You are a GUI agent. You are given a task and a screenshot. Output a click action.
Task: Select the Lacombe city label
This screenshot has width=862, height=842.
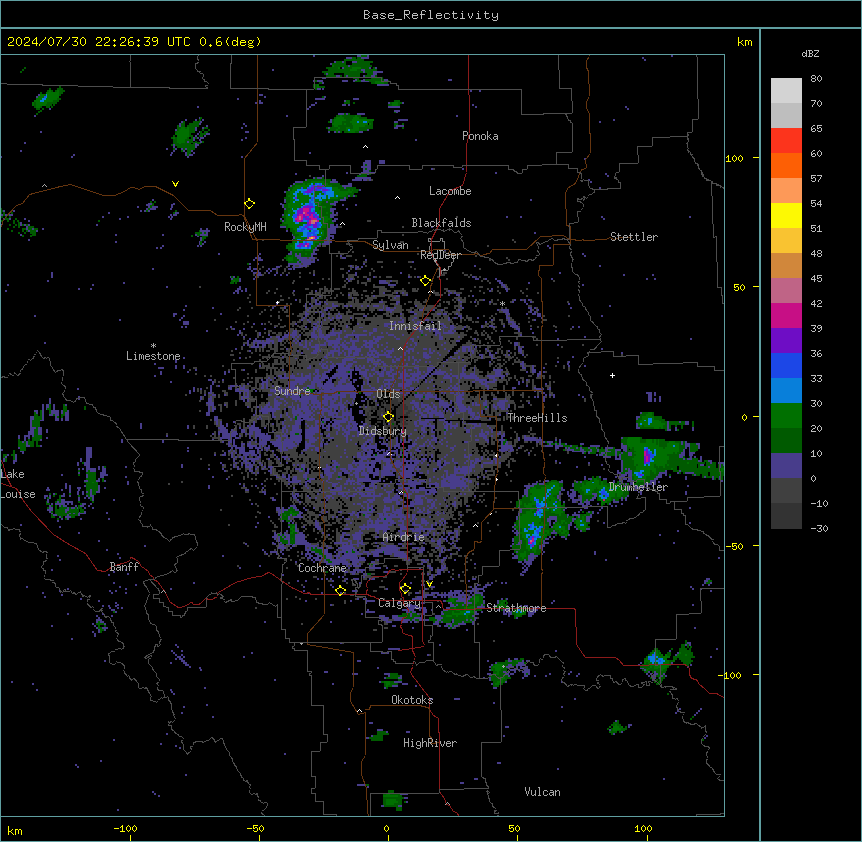[450, 191]
